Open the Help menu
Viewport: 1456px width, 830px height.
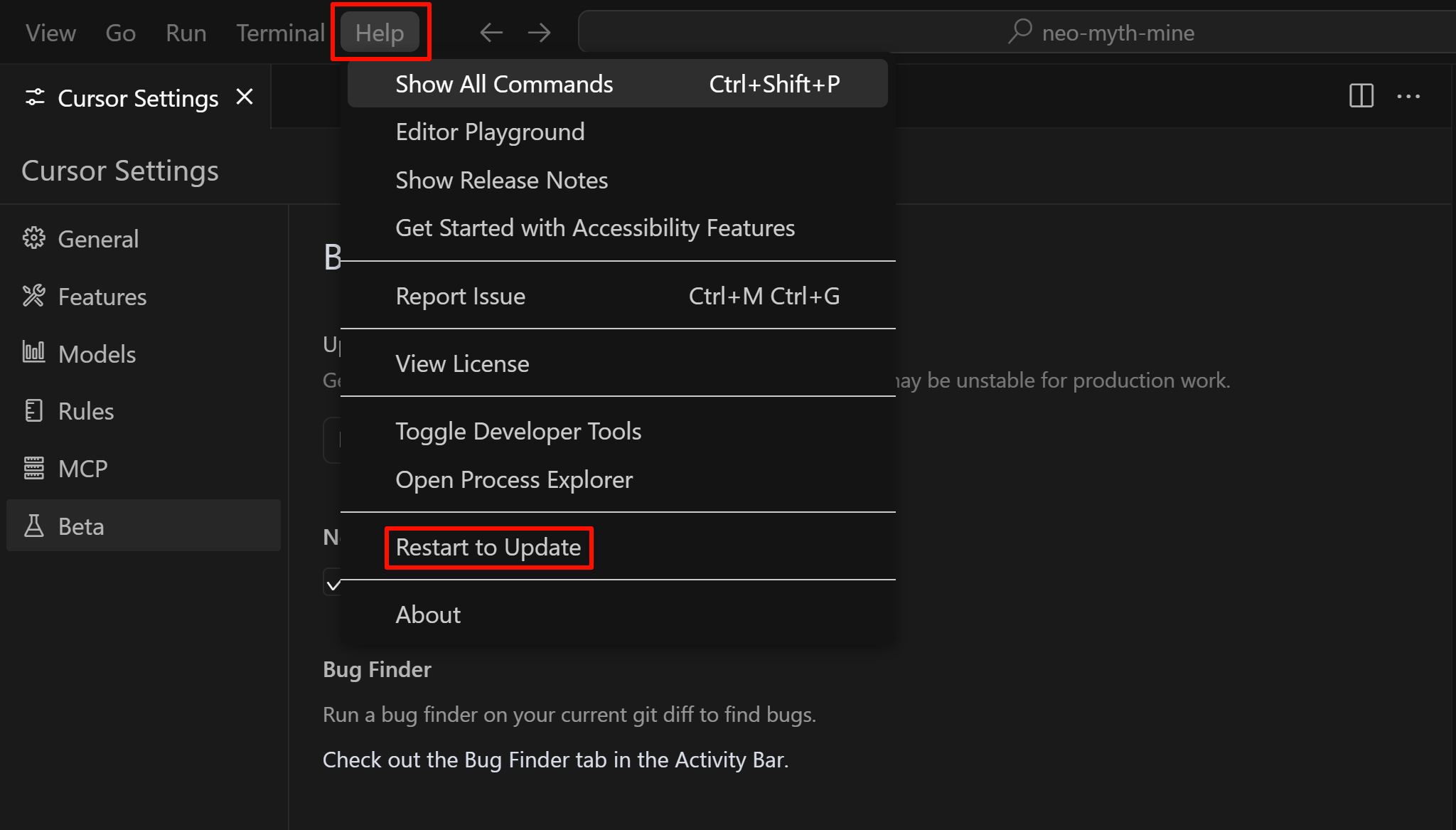(x=380, y=32)
